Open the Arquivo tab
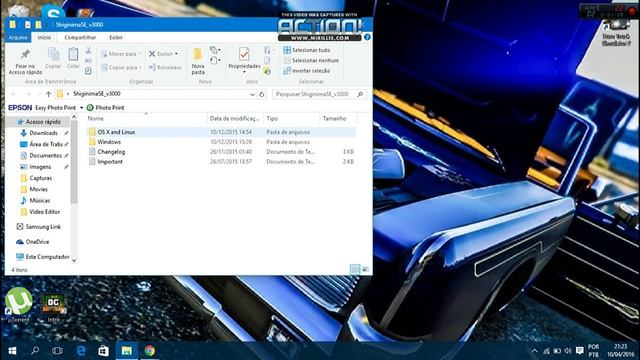Image resolution: width=640 pixels, height=360 pixels. coord(18,37)
